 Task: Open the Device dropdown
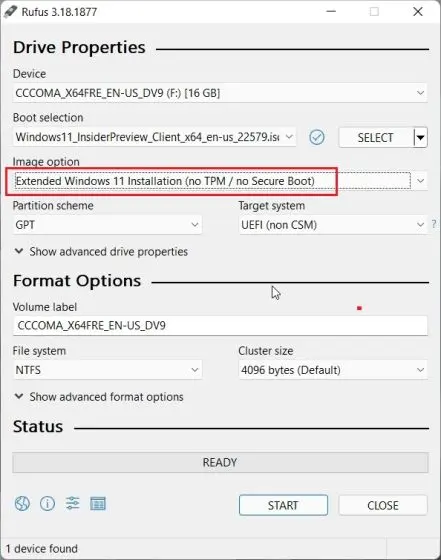[220, 93]
